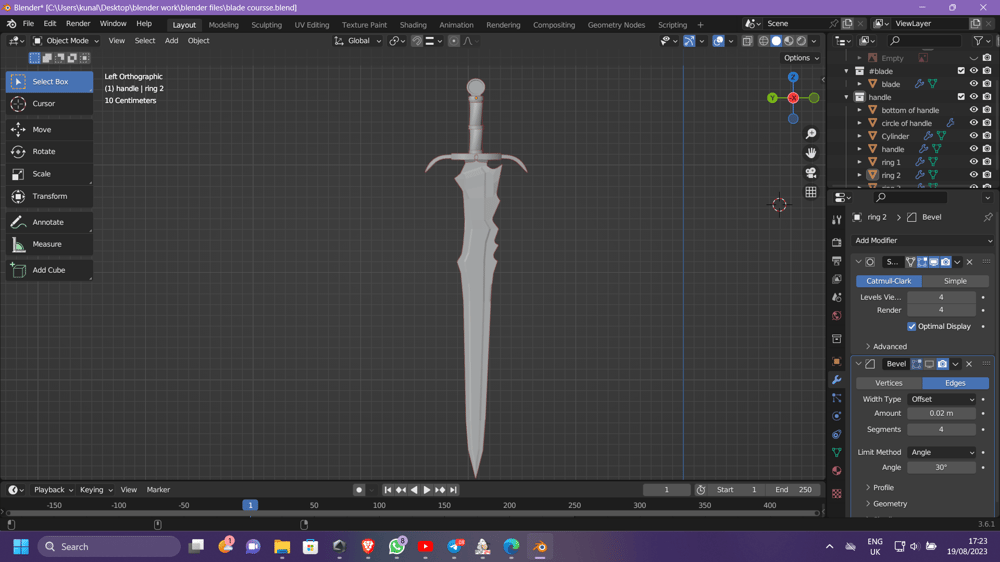The image size is (1000, 562).
Task: Open Global transform orientation dropdown
Action: tap(358, 41)
